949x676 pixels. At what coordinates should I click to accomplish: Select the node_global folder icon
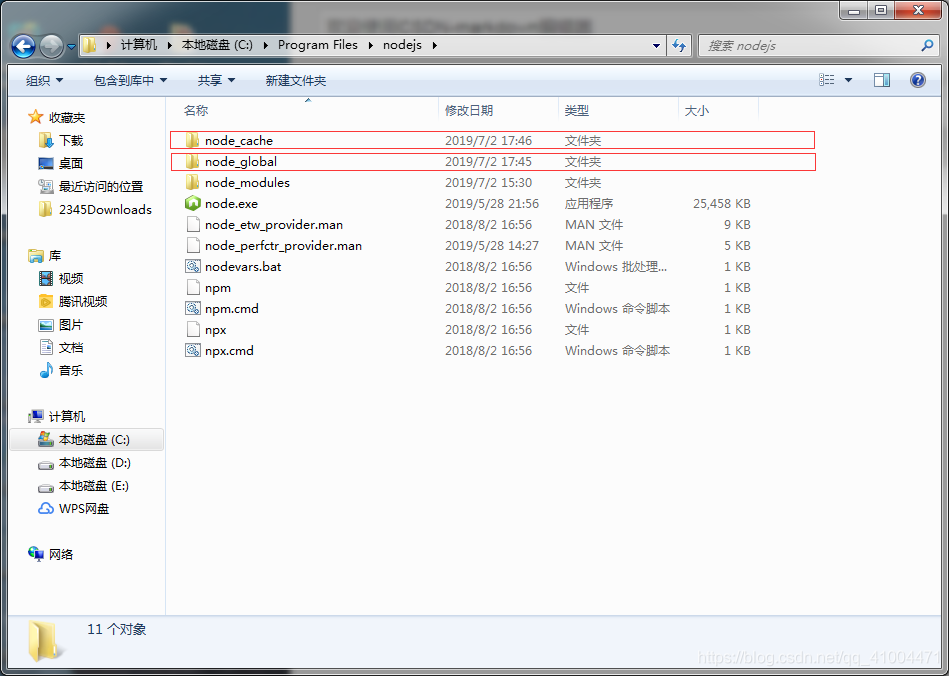pos(192,162)
